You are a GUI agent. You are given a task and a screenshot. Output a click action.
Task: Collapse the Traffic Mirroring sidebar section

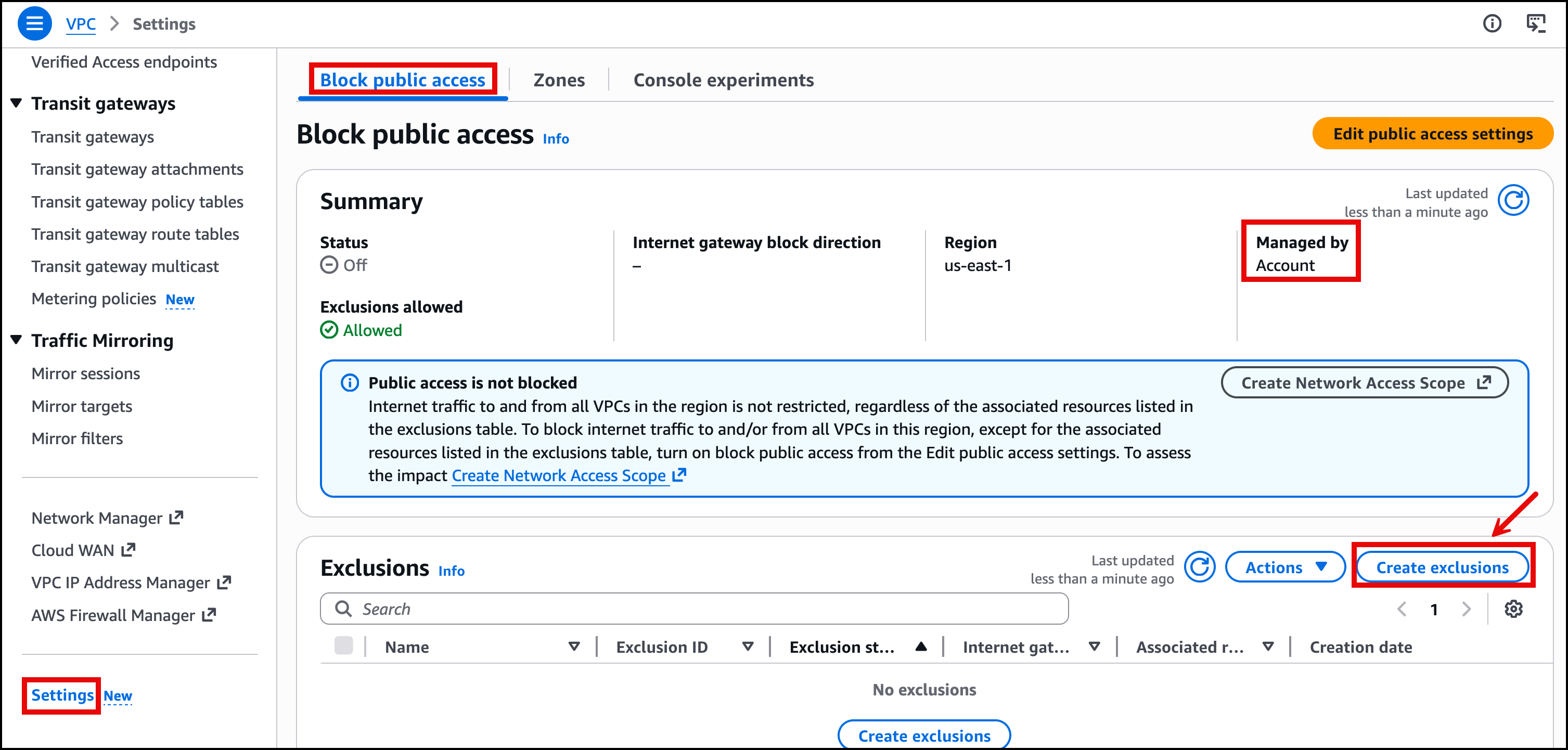click(x=17, y=340)
